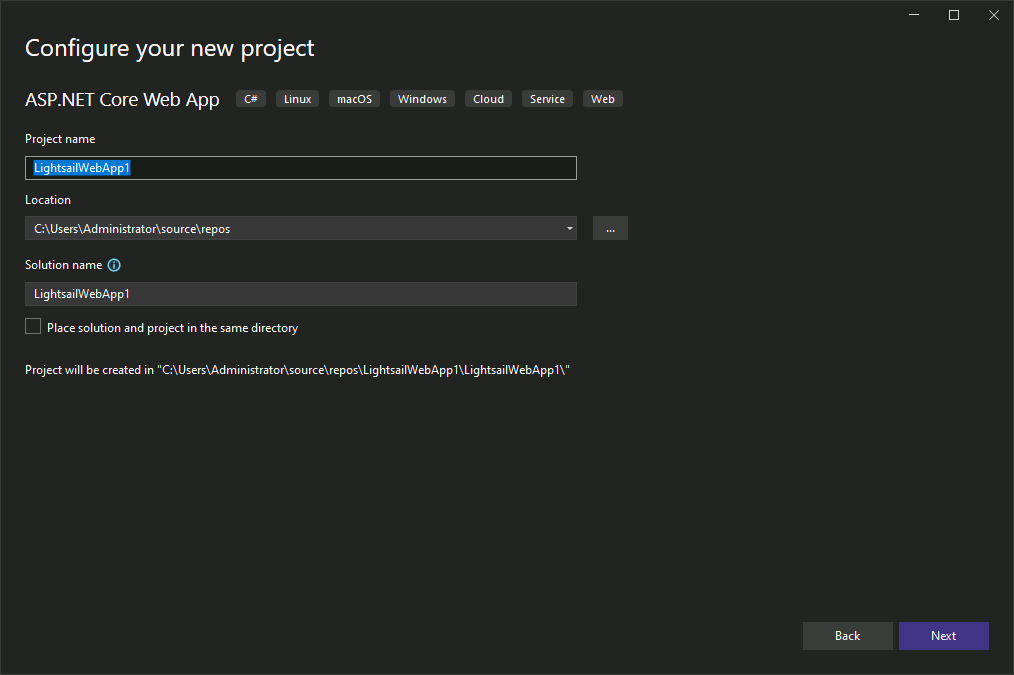Screen dimensions: 1014x675
Task: Click the Web tag
Action: point(603,99)
